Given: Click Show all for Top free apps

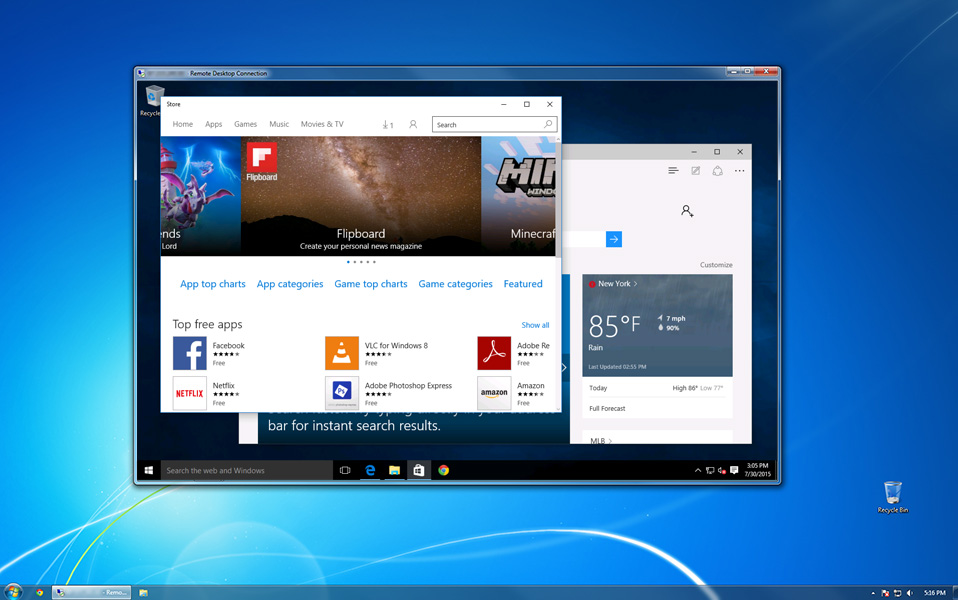Looking at the screenshot, I should point(535,325).
